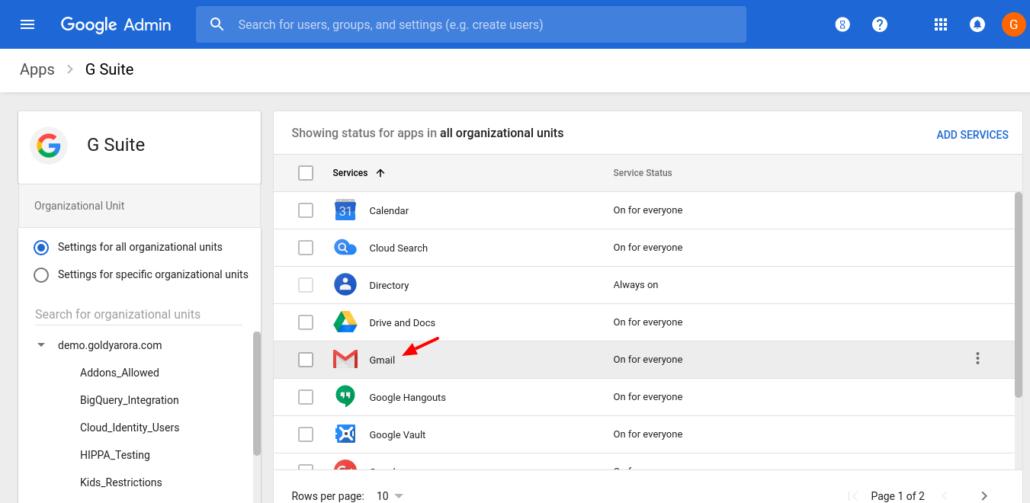This screenshot has width=1030, height=503.
Task: Open Gmail row more options menu
Action: tap(977, 359)
